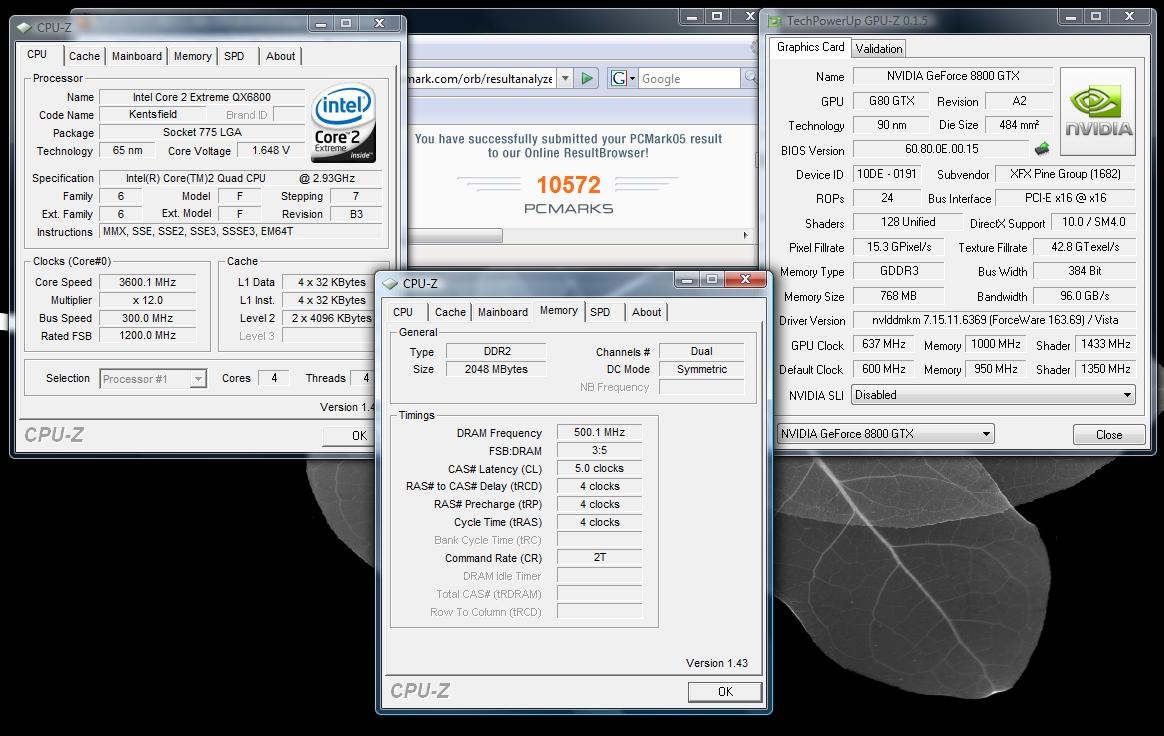Click the NVIDIA logo in GPU-Z

1098,111
